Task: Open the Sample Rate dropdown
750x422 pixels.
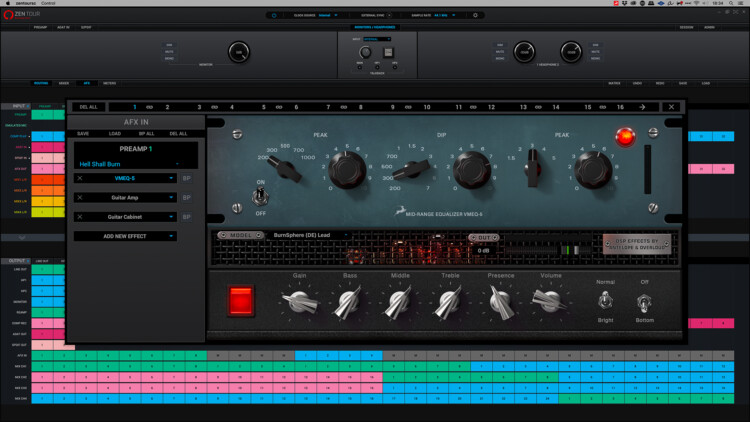Action: pyautogui.click(x=444, y=15)
